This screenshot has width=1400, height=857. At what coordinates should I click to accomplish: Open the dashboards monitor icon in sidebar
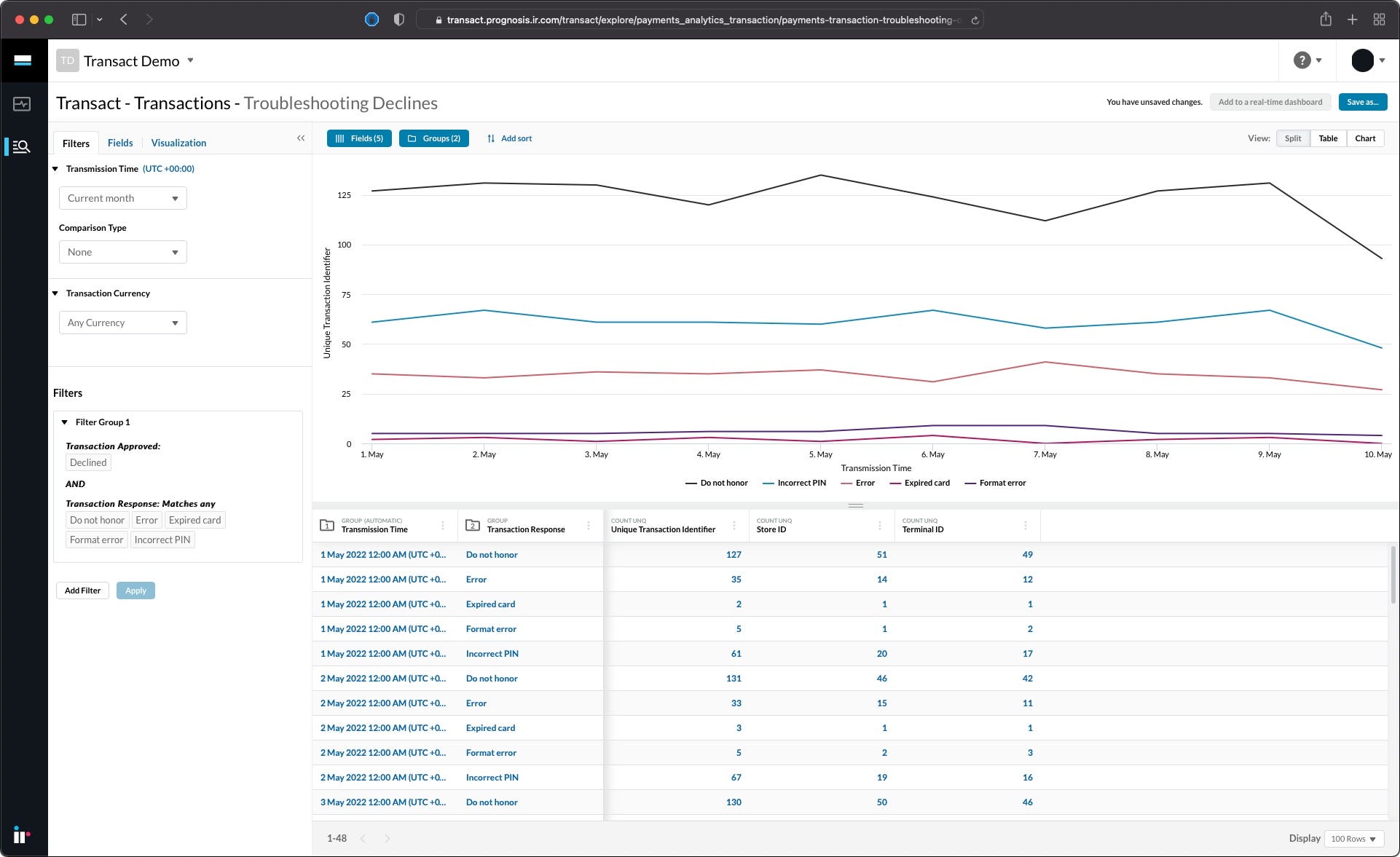tap(22, 104)
